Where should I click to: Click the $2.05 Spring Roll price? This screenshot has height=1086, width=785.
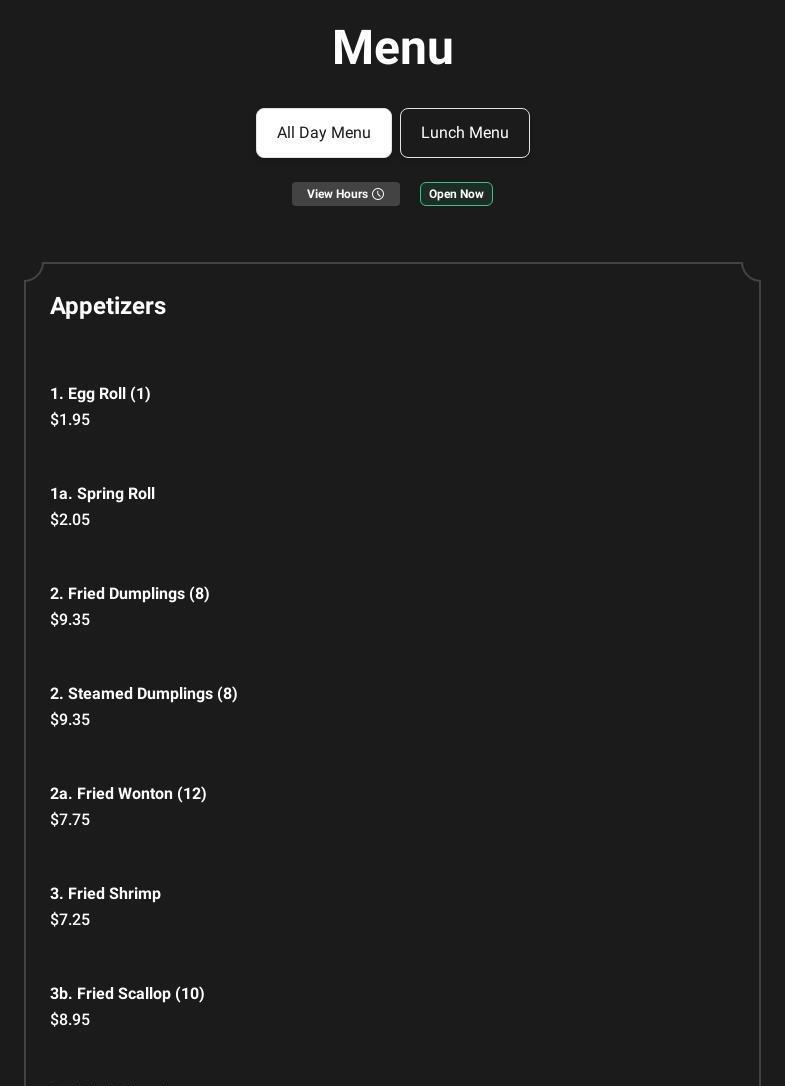tap(70, 520)
